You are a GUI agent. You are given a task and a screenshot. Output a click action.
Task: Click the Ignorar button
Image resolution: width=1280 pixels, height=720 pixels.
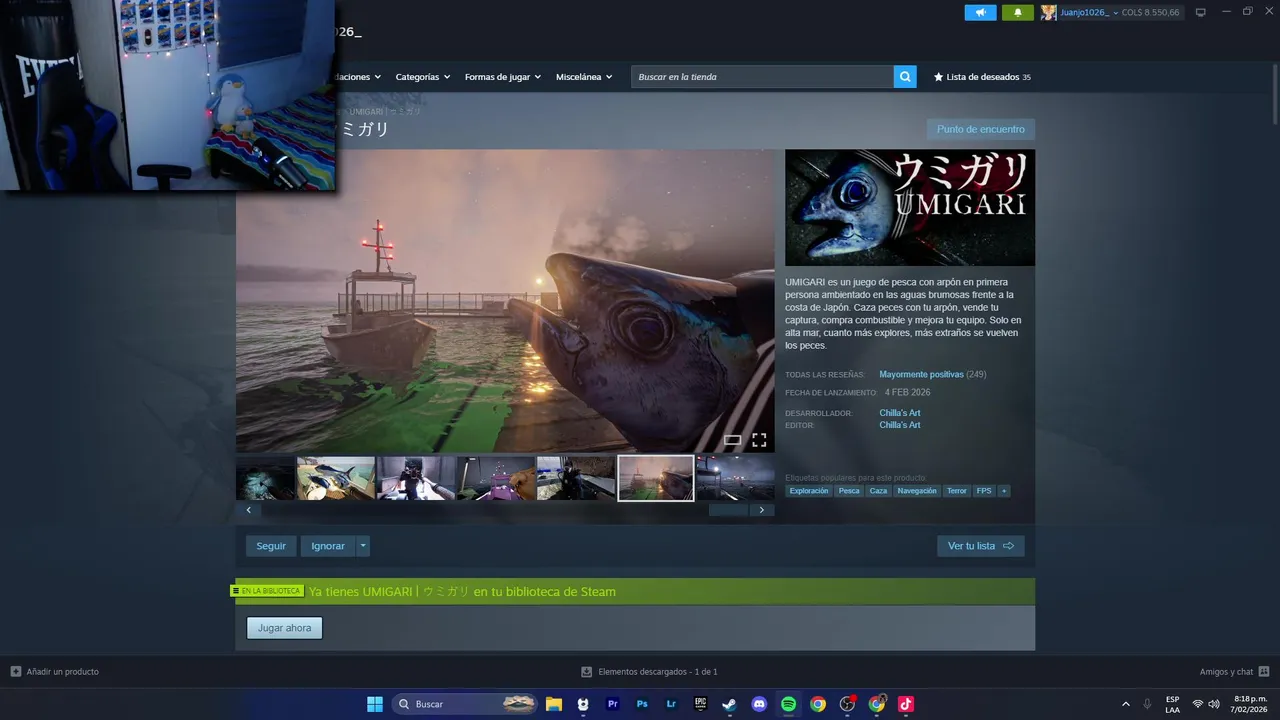coord(328,546)
